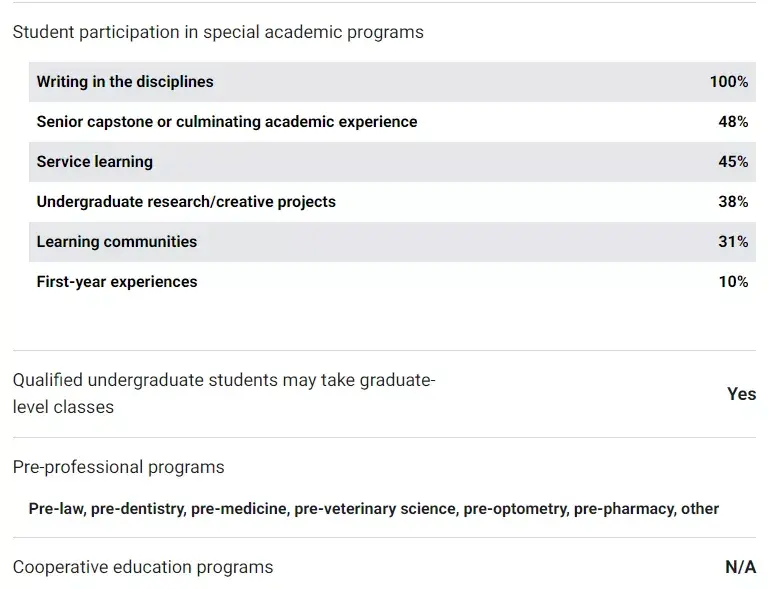Click the "N/A" cooperative education value
This screenshot has width=768, height=589.
[x=740, y=567]
